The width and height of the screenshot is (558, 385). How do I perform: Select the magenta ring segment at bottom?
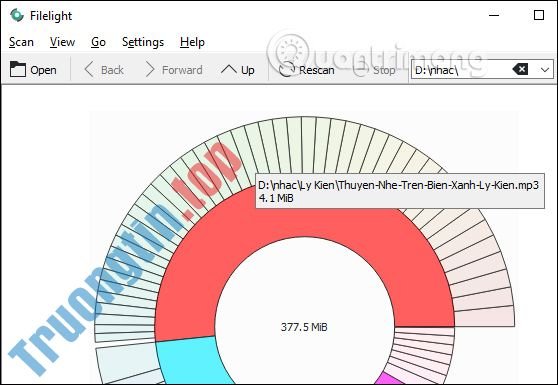[x=390, y=379]
